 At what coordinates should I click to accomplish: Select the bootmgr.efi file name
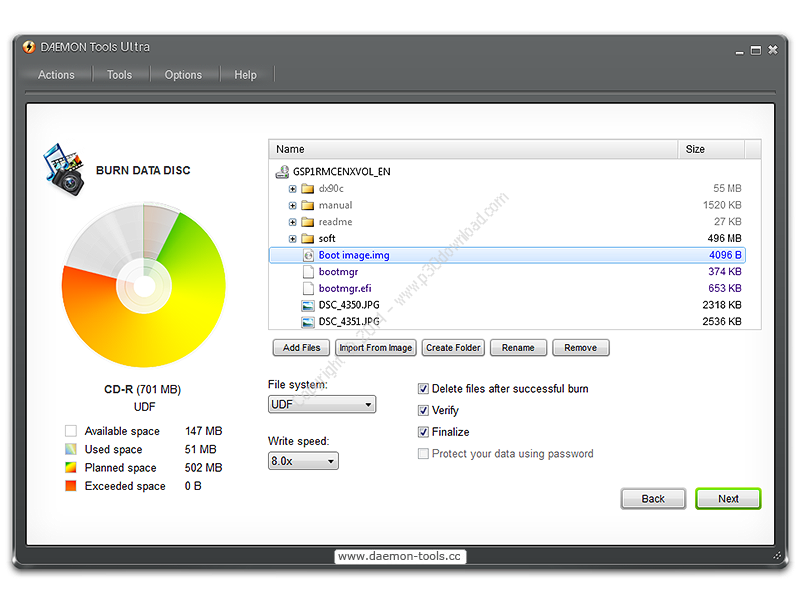pyautogui.click(x=345, y=289)
